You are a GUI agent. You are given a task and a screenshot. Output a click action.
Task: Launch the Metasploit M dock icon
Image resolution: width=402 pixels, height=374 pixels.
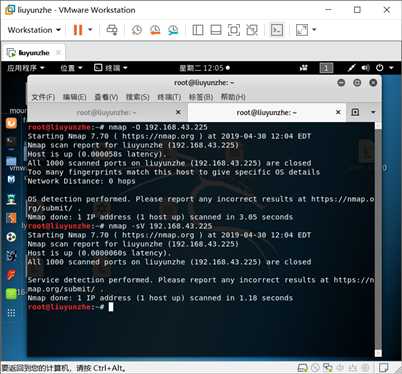[11, 179]
